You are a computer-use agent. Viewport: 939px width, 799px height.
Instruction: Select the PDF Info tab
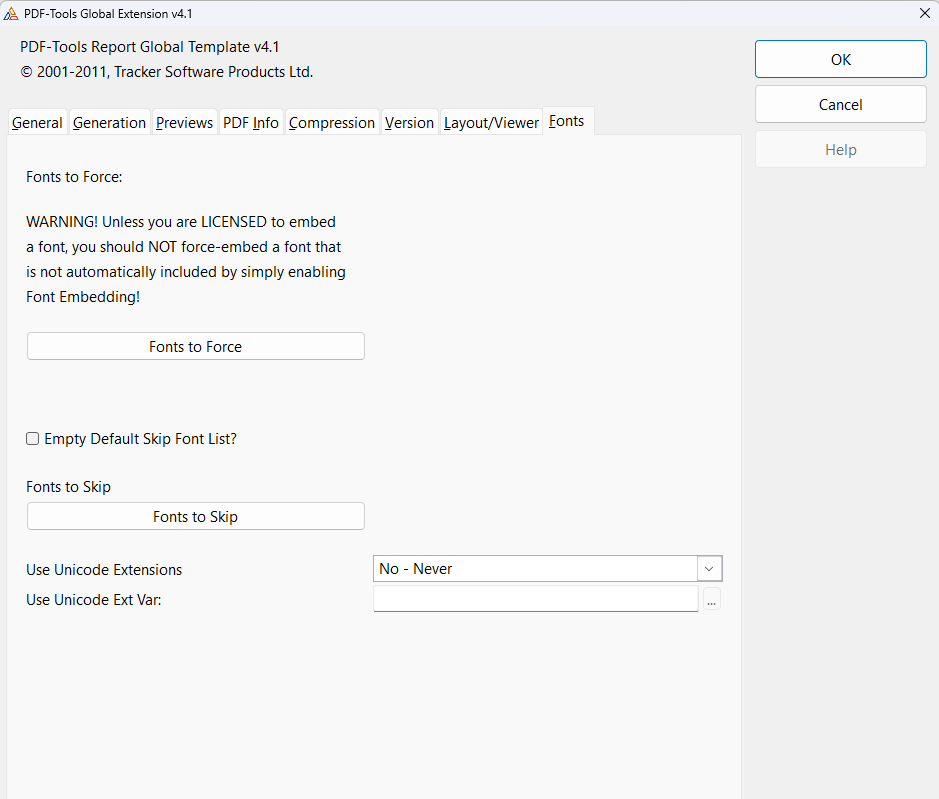250,122
